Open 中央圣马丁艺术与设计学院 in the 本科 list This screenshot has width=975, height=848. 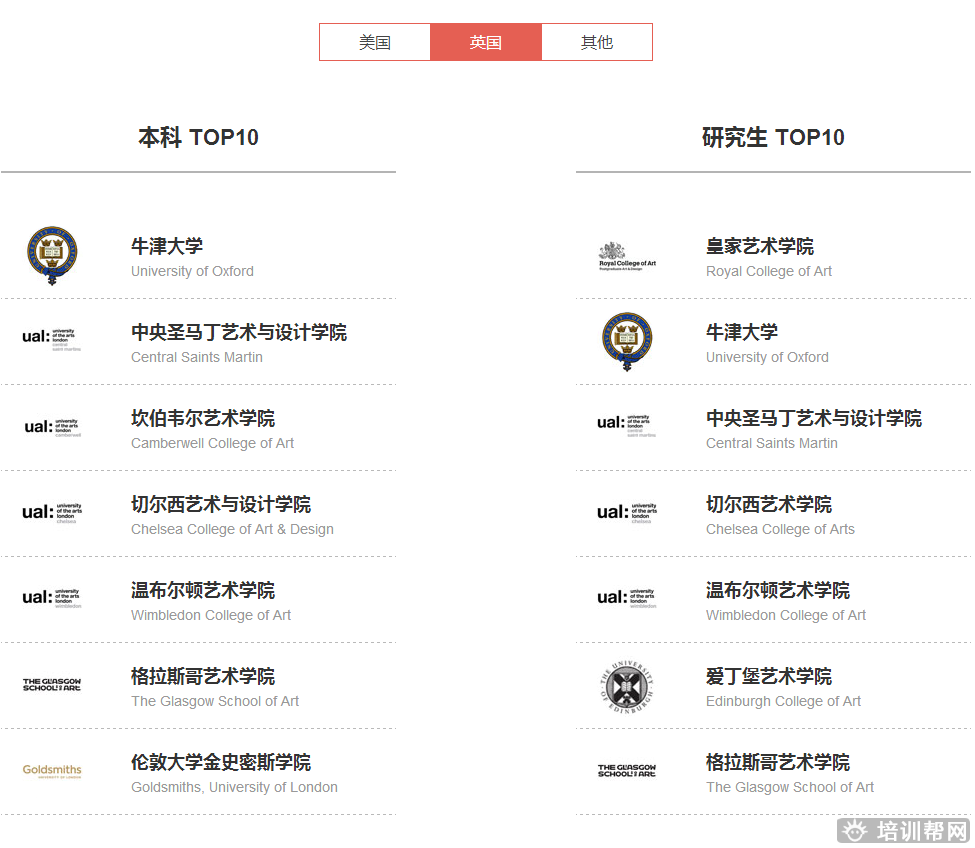239,332
